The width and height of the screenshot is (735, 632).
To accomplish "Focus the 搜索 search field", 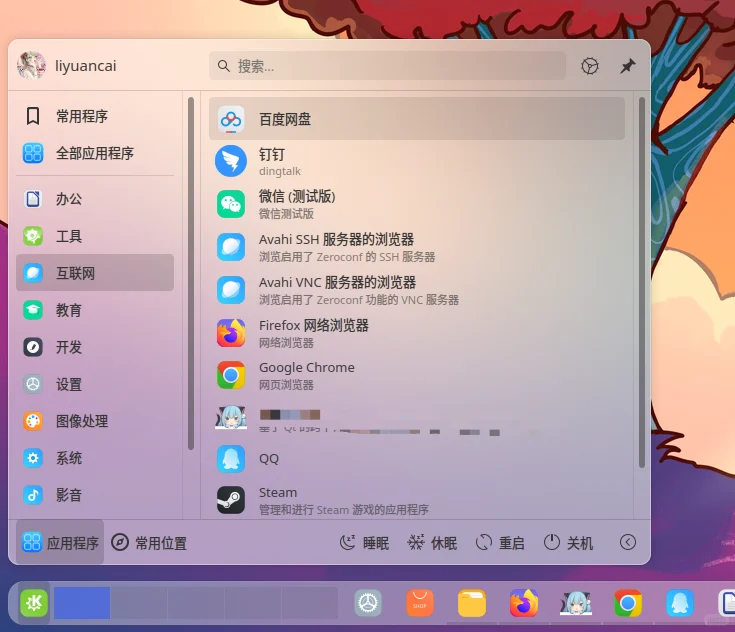I will [x=387, y=66].
